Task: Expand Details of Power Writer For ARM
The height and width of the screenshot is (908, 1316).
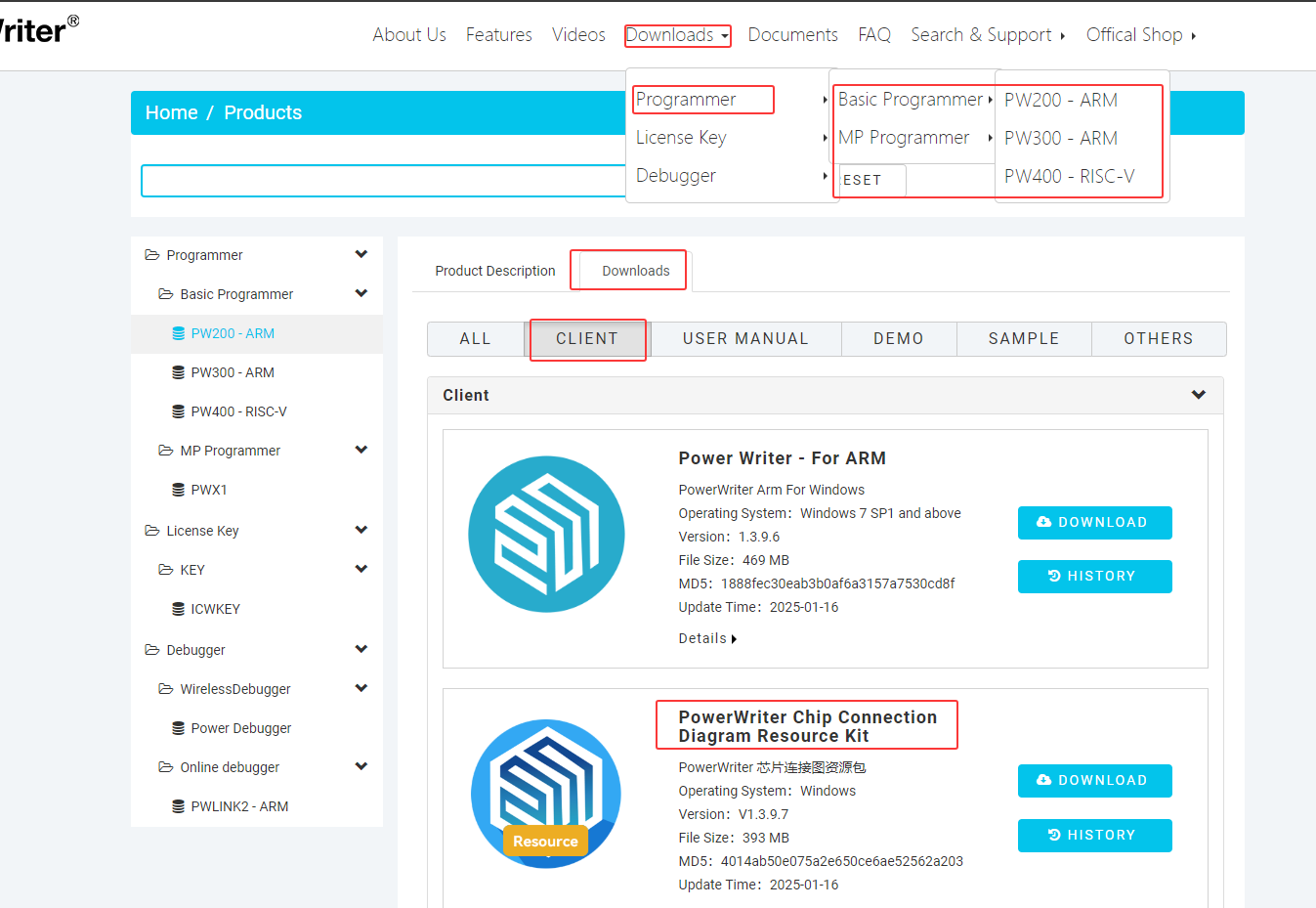Action: click(707, 638)
